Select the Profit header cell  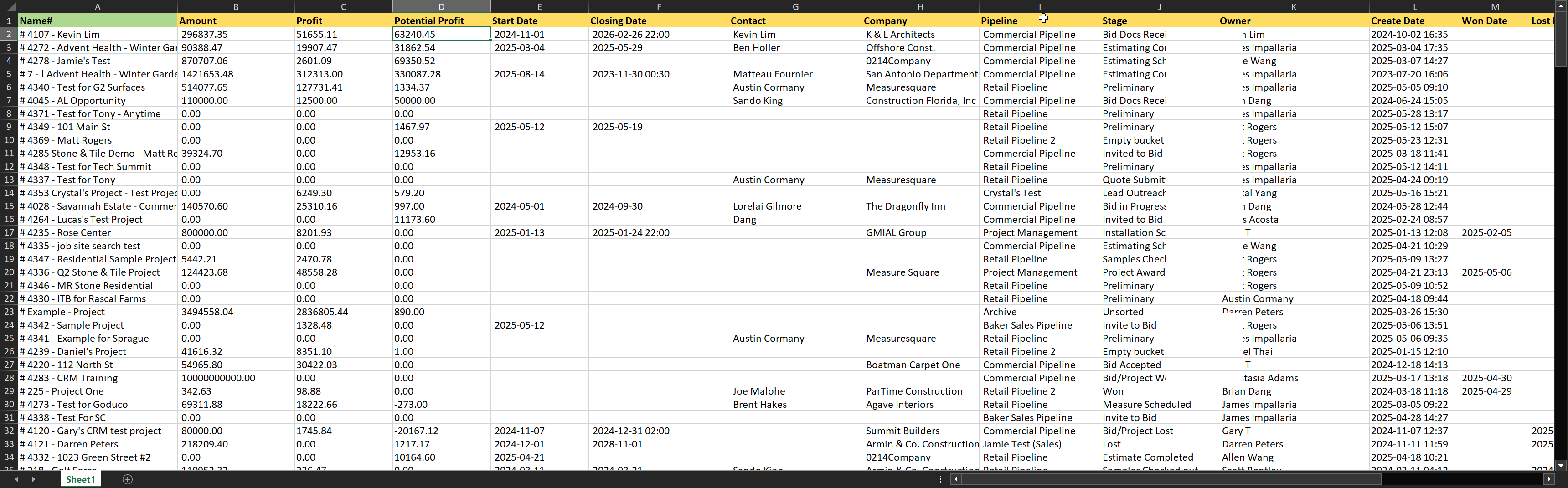[x=343, y=21]
